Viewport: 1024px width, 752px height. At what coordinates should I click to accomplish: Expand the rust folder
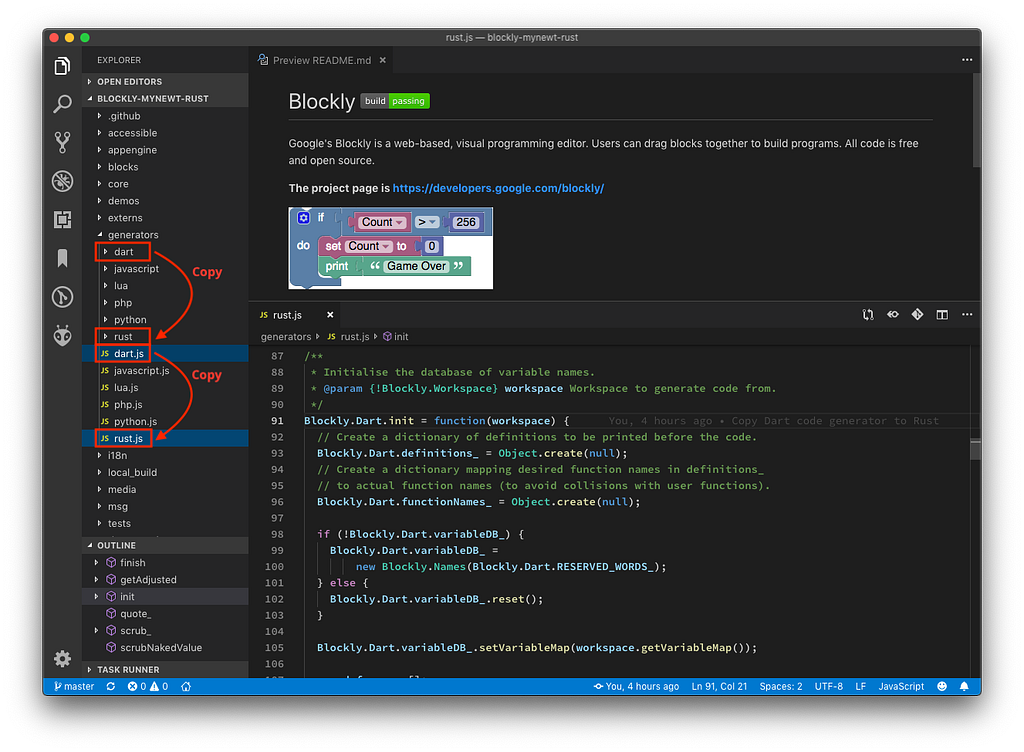click(x=166, y=336)
